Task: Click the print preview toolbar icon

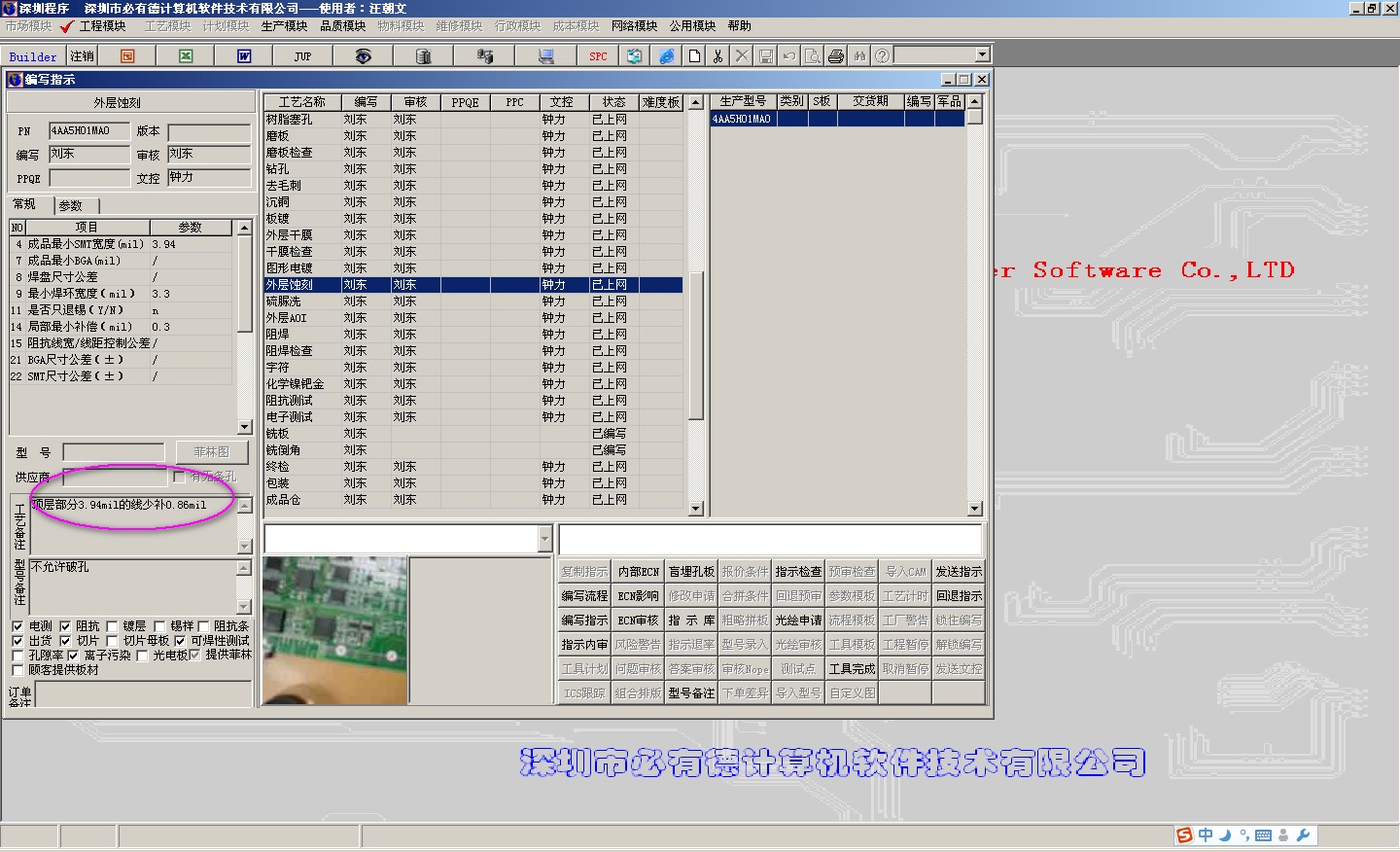Action: 812,56
